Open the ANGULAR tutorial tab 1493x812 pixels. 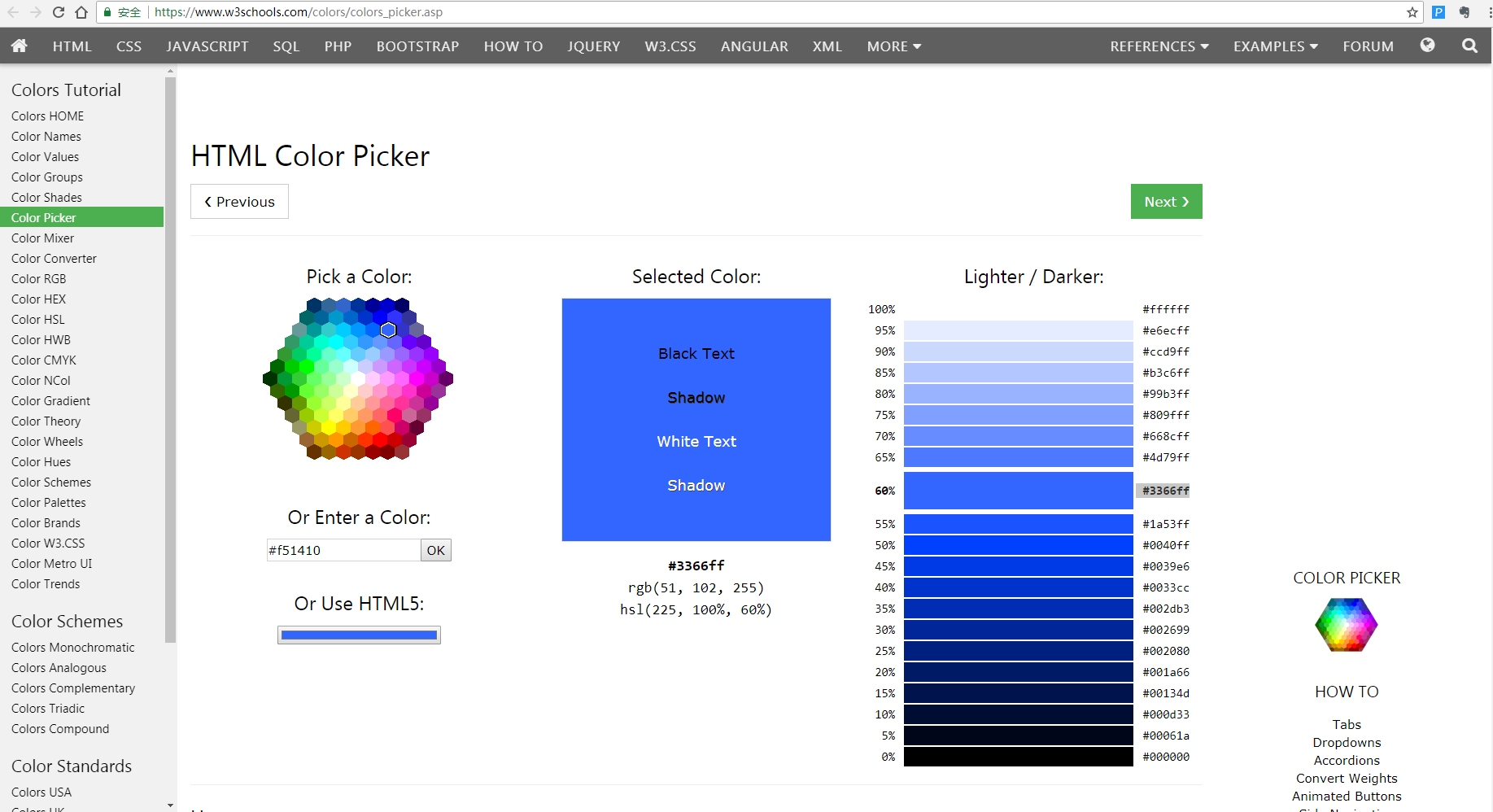(x=754, y=46)
